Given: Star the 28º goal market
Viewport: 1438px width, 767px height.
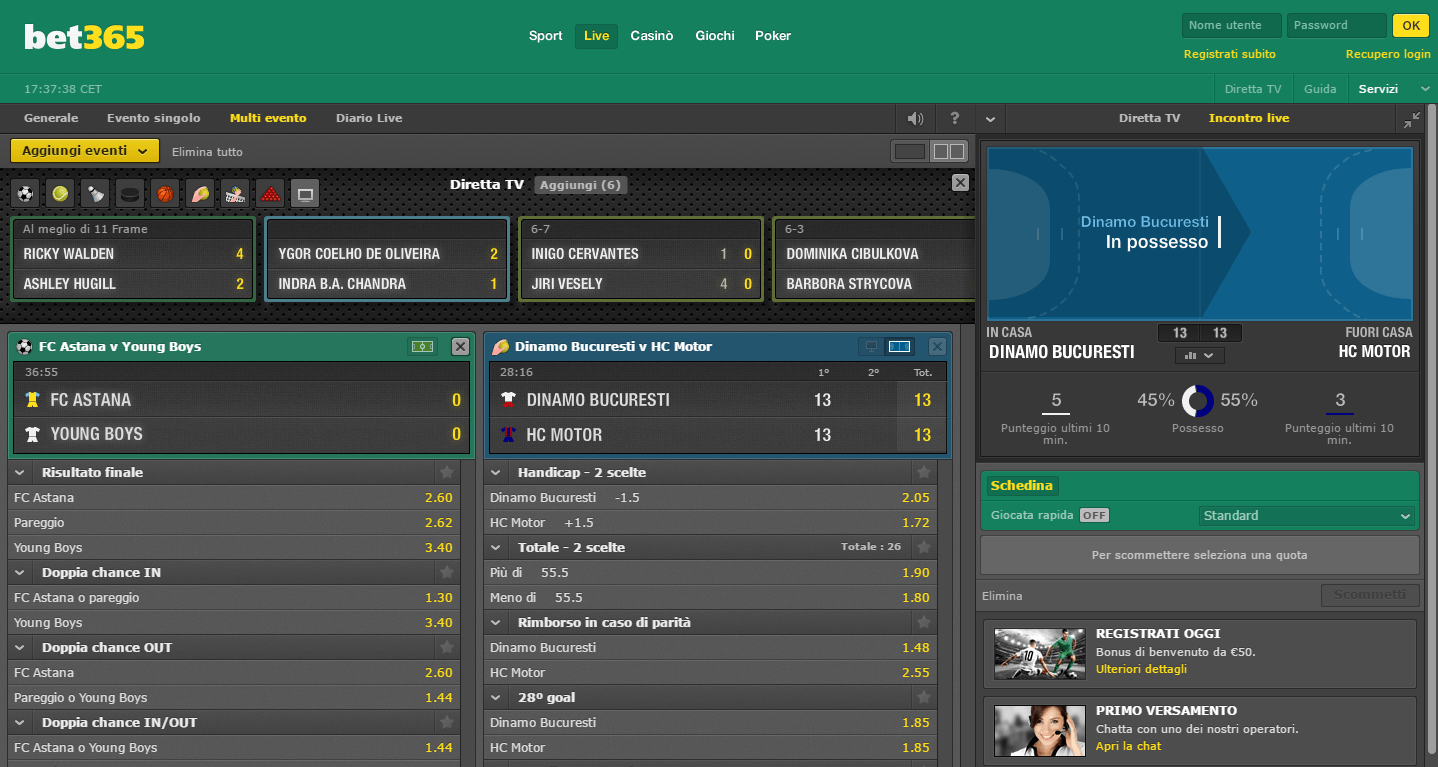Looking at the screenshot, I should coord(924,697).
